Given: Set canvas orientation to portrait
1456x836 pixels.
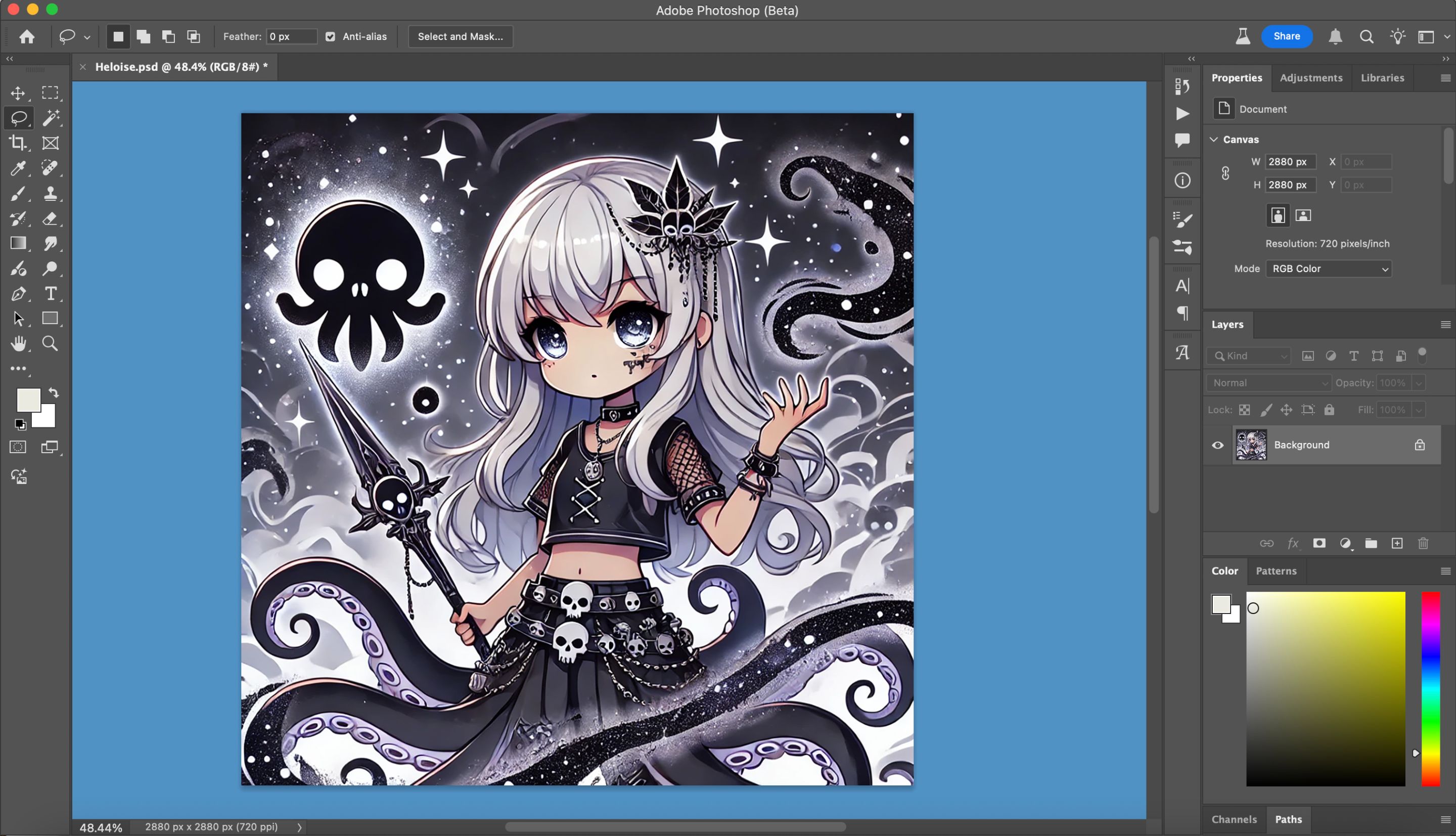Looking at the screenshot, I should [1278, 215].
